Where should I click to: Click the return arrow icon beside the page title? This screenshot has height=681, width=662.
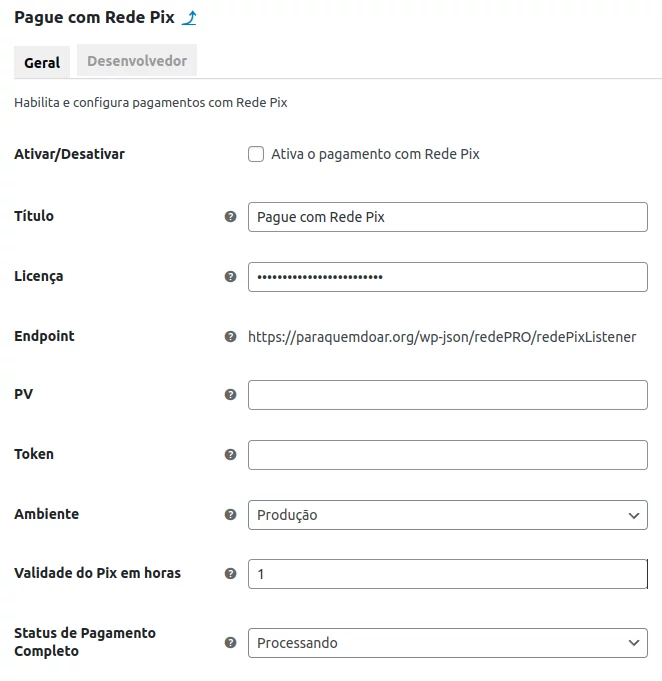click(x=189, y=18)
